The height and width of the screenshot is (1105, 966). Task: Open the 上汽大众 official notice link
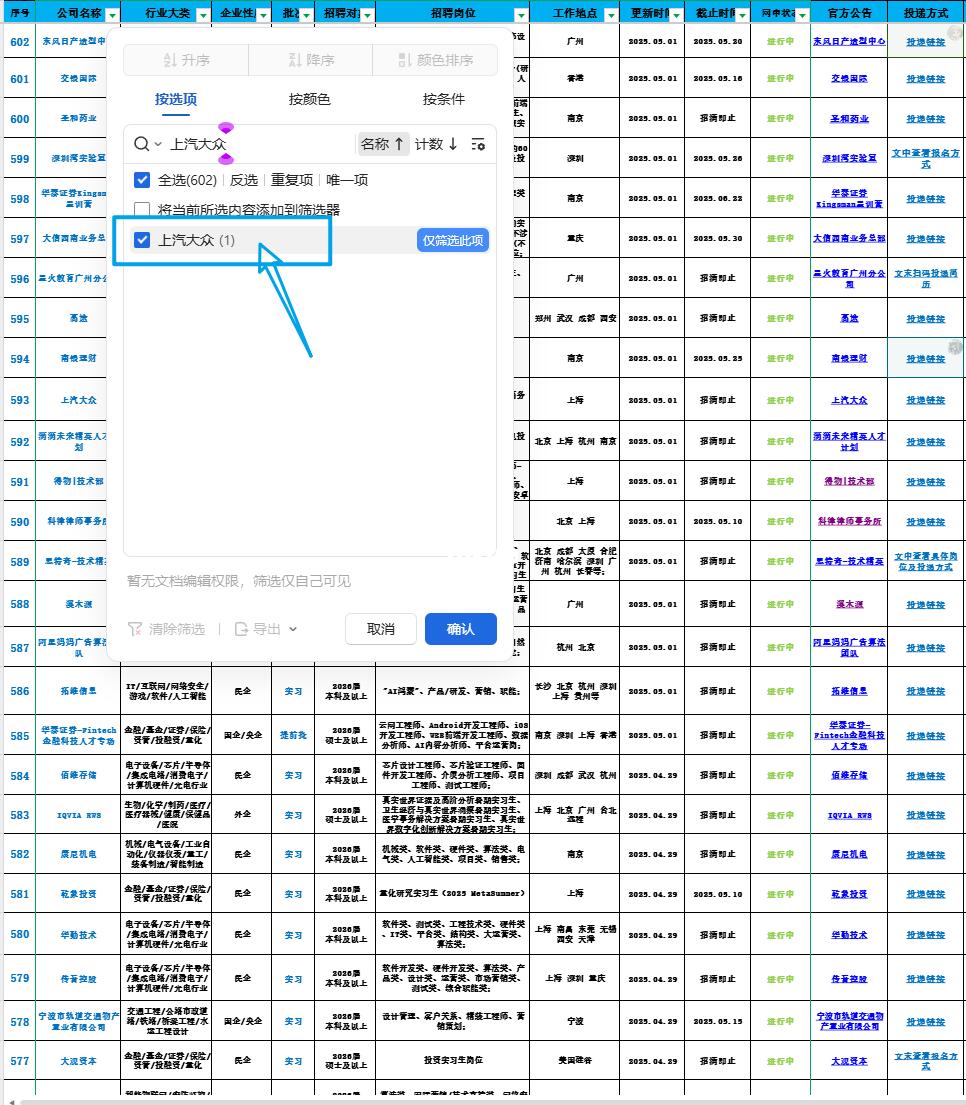(x=849, y=400)
